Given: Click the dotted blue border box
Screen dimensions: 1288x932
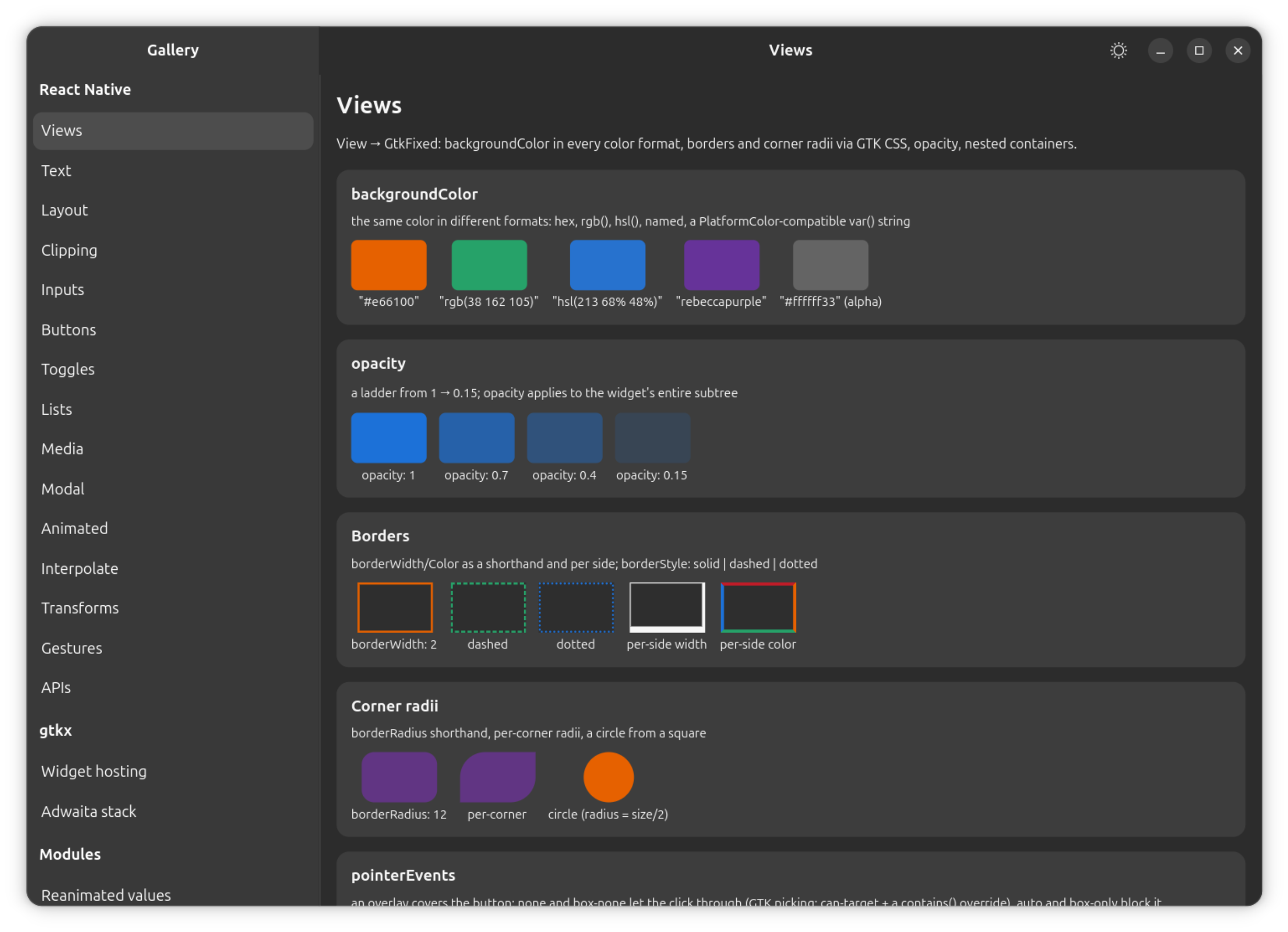Looking at the screenshot, I should tap(576, 607).
